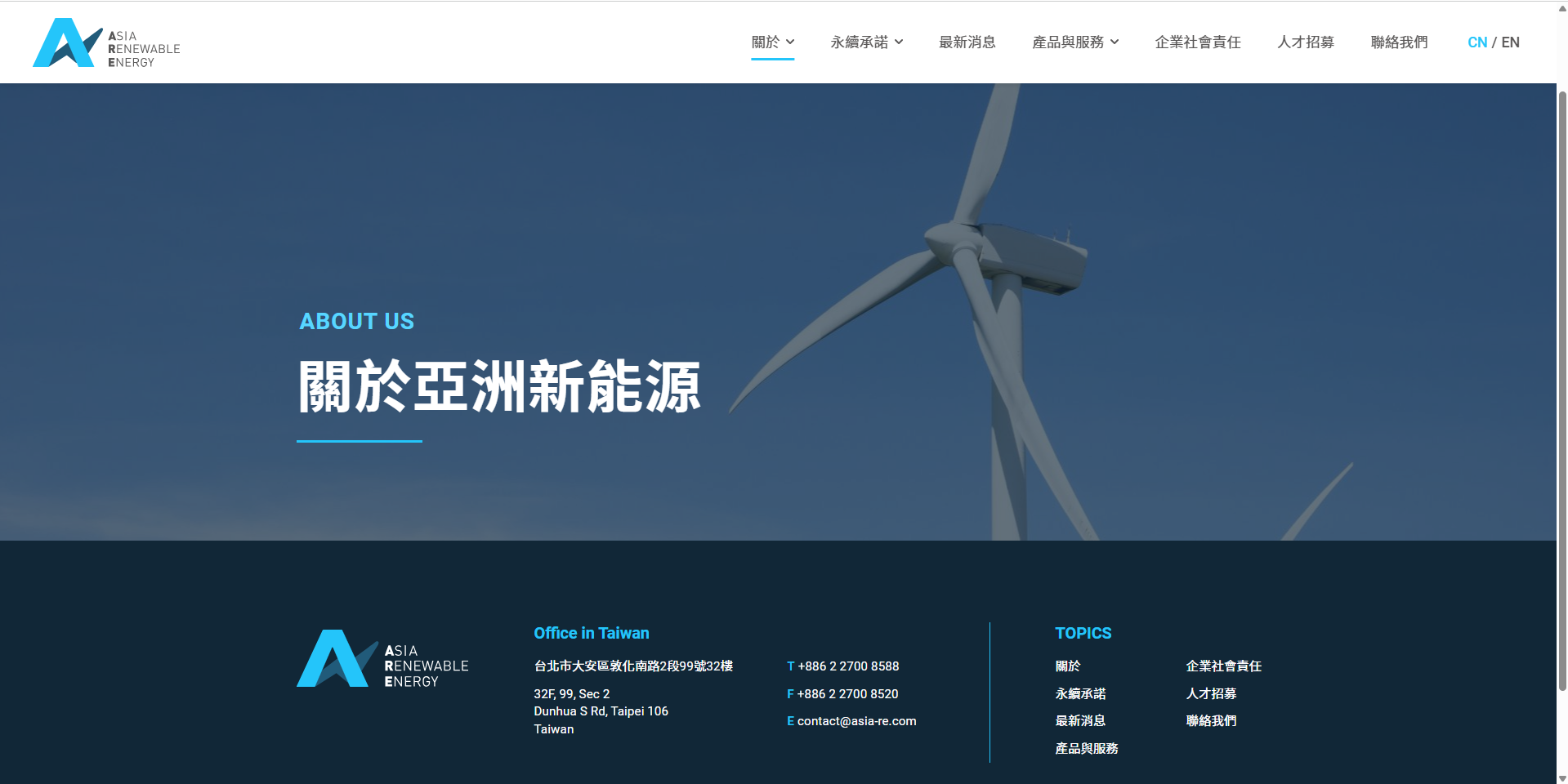Click footer Topics link 企業社會責任
Screen dimensions: 1568x784
coord(1224,666)
